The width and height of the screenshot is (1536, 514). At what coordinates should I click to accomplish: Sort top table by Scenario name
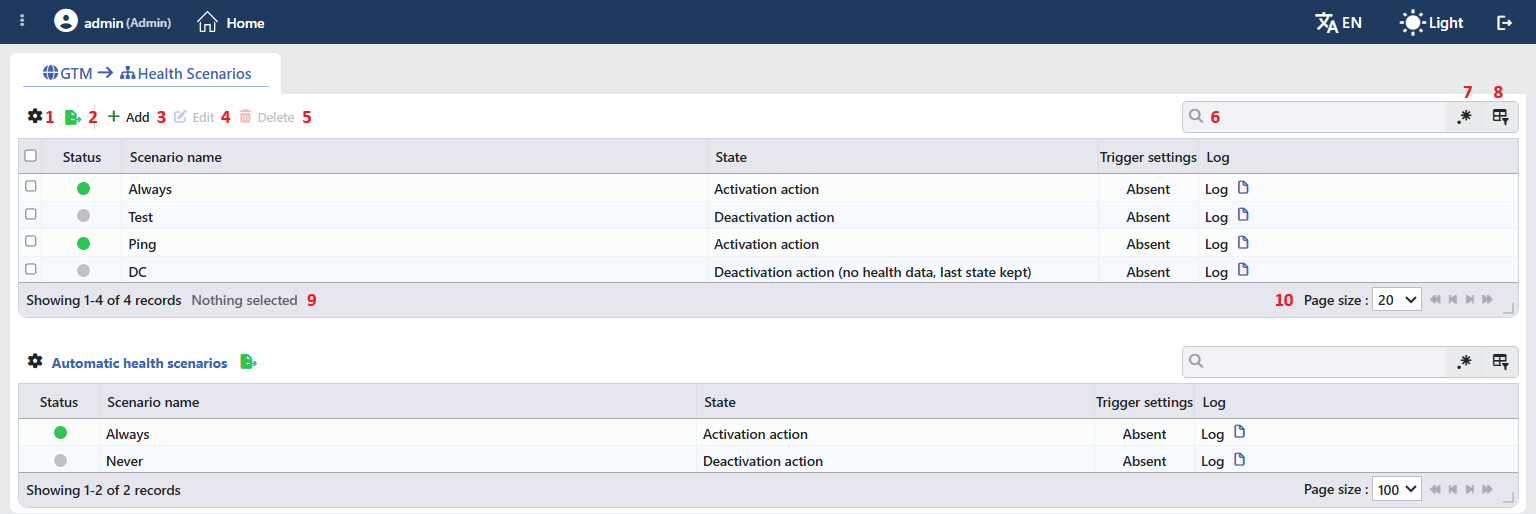[x=176, y=157]
